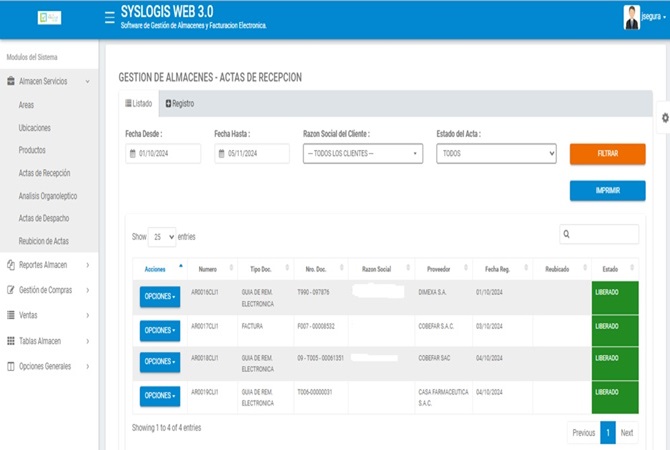Open Razon Social del Cliente dropdown
This screenshot has width=670, height=450.
[362, 153]
